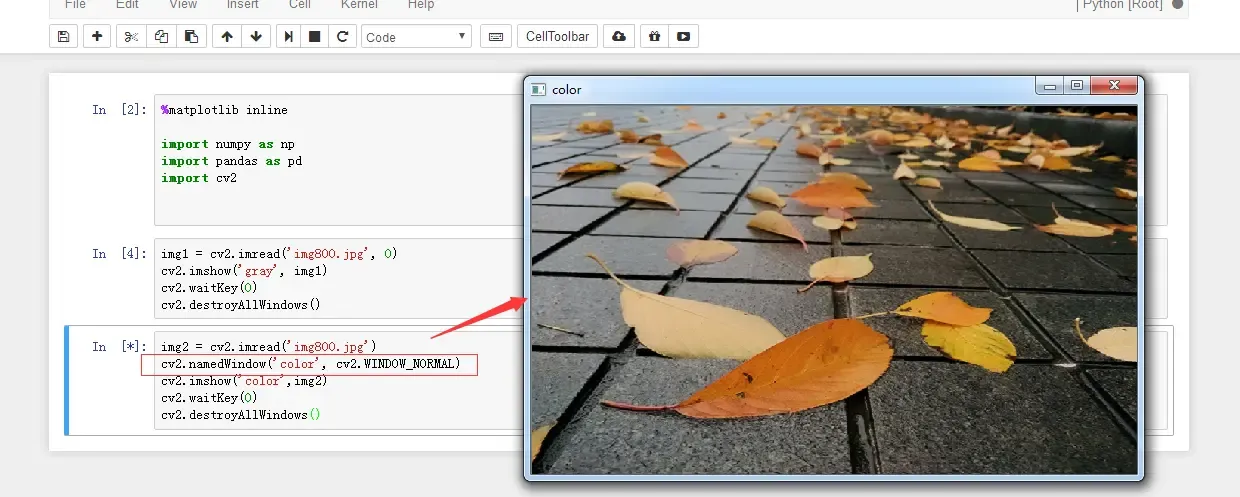Run cell and select below
This screenshot has width=1240, height=497.
pyautogui.click(x=289, y=37)
